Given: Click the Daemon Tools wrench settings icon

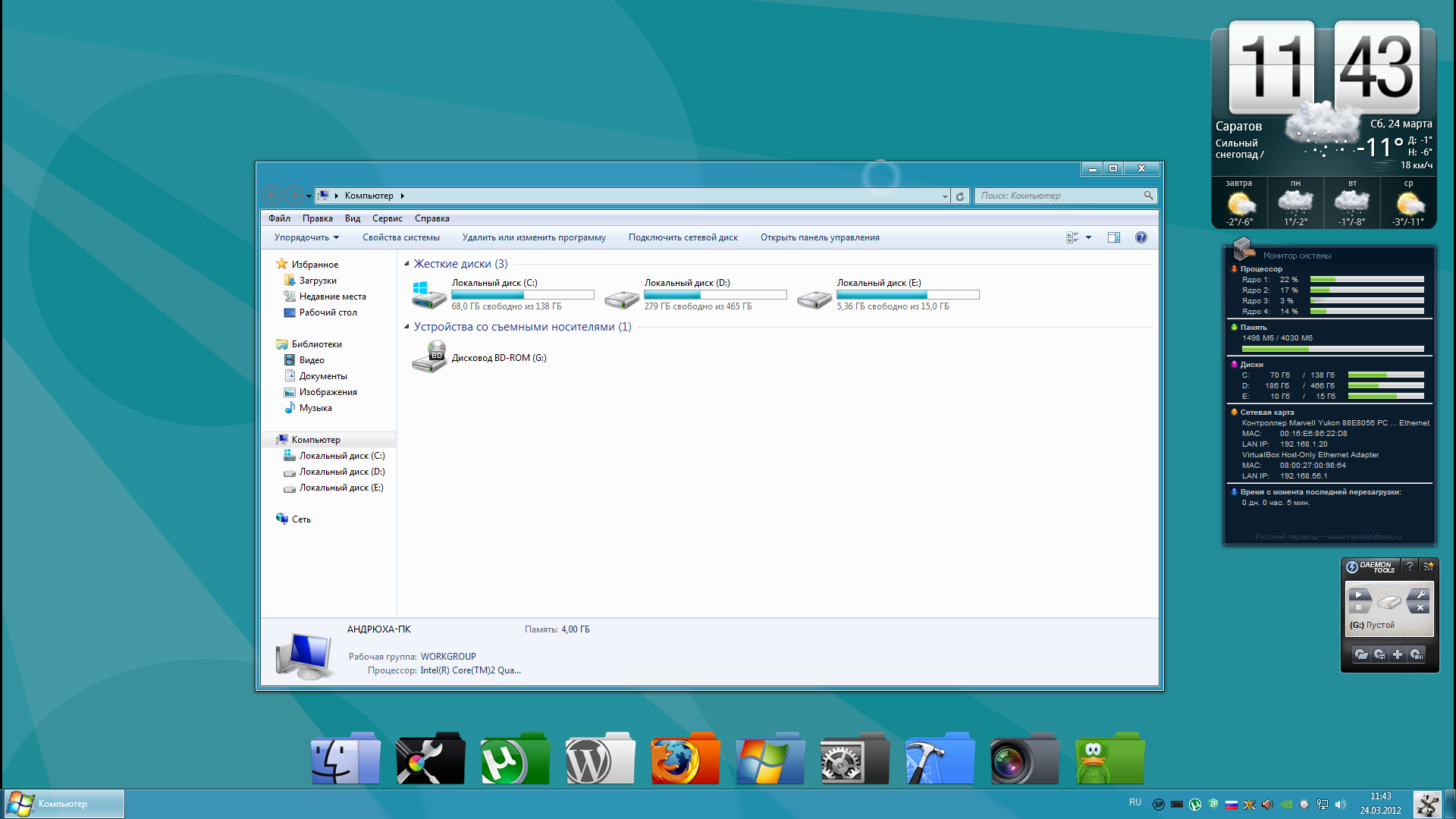Looking at the screenshot, I should tap(1420, 595).
